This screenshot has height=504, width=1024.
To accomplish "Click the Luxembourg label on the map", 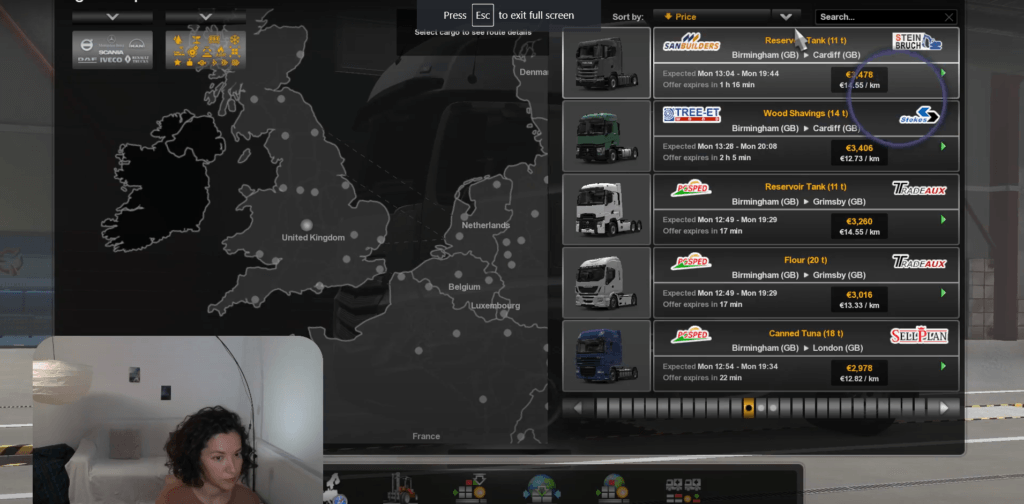I will point(496,306).
